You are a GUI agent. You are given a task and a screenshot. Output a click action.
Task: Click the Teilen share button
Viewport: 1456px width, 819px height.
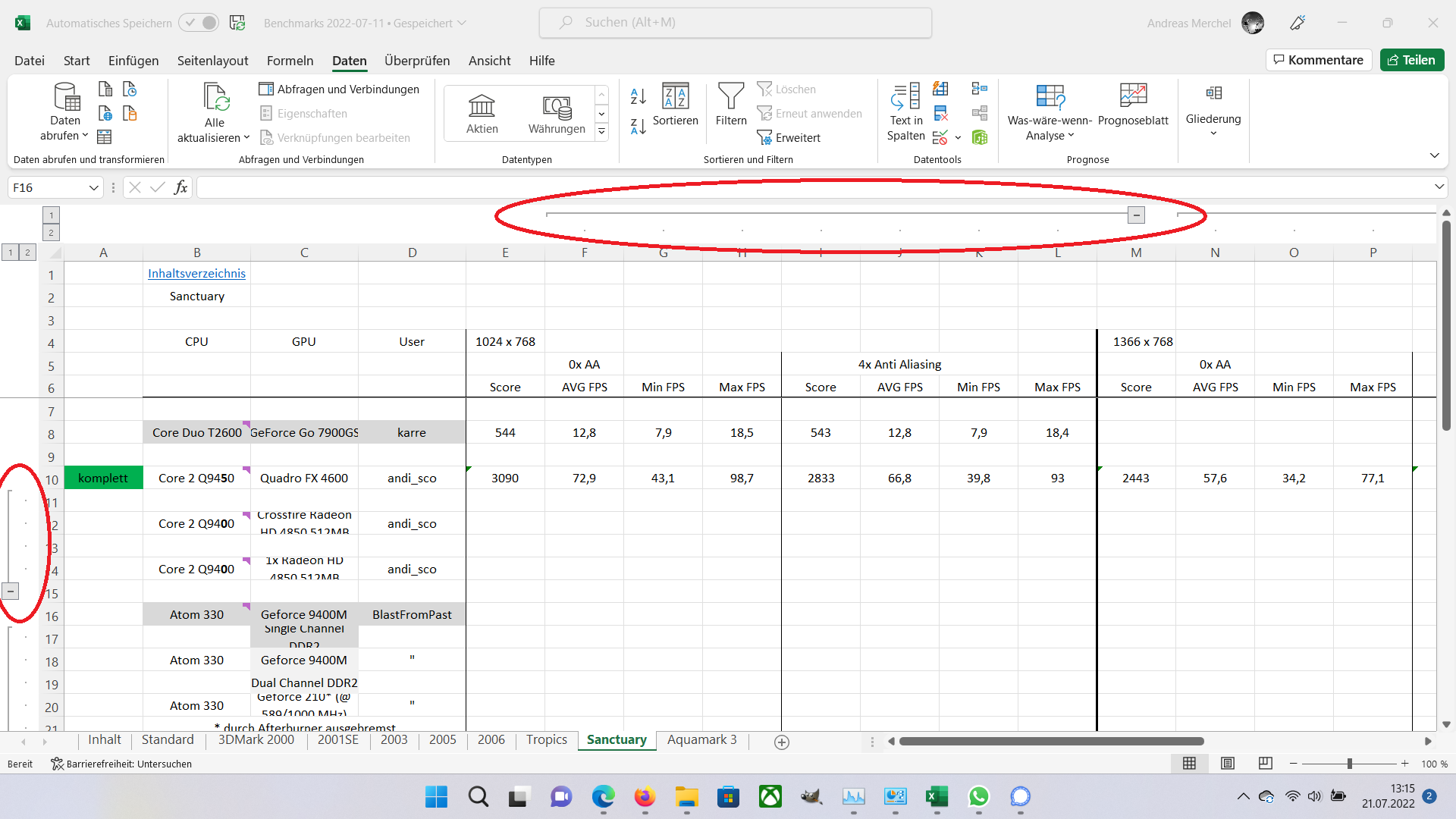pos(1411,60)
